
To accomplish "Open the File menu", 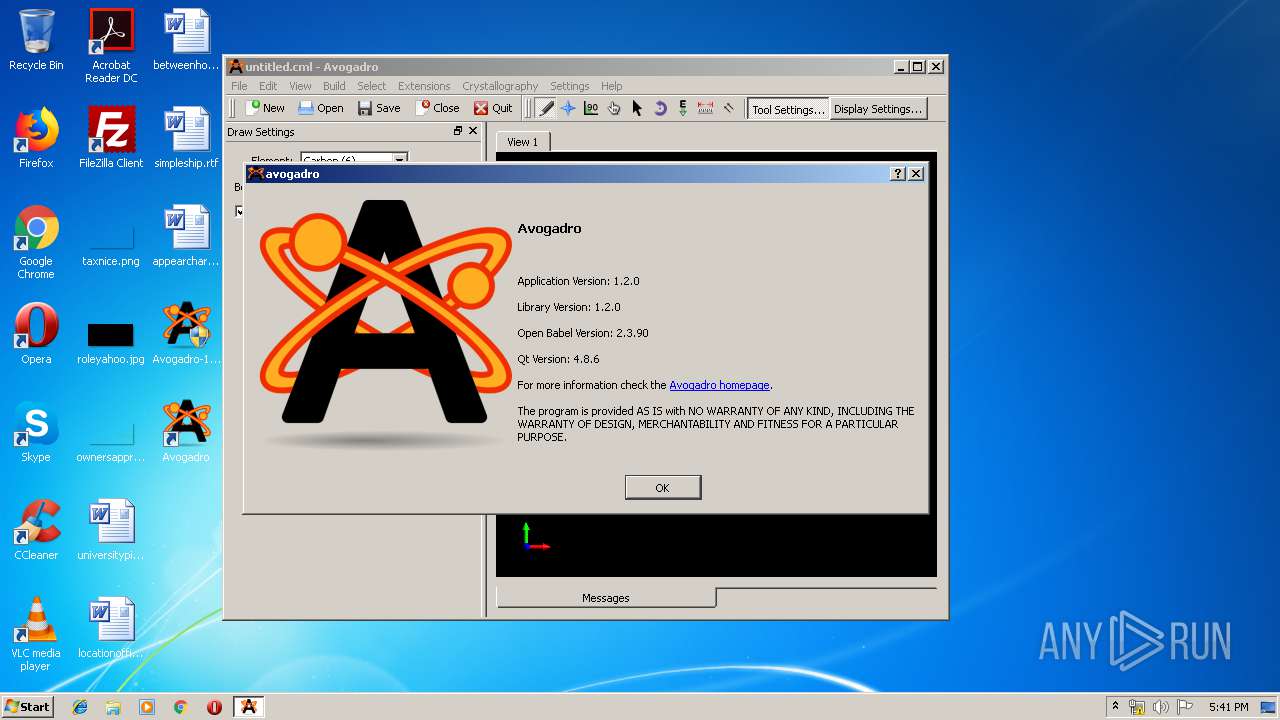I will coord(240,86).
